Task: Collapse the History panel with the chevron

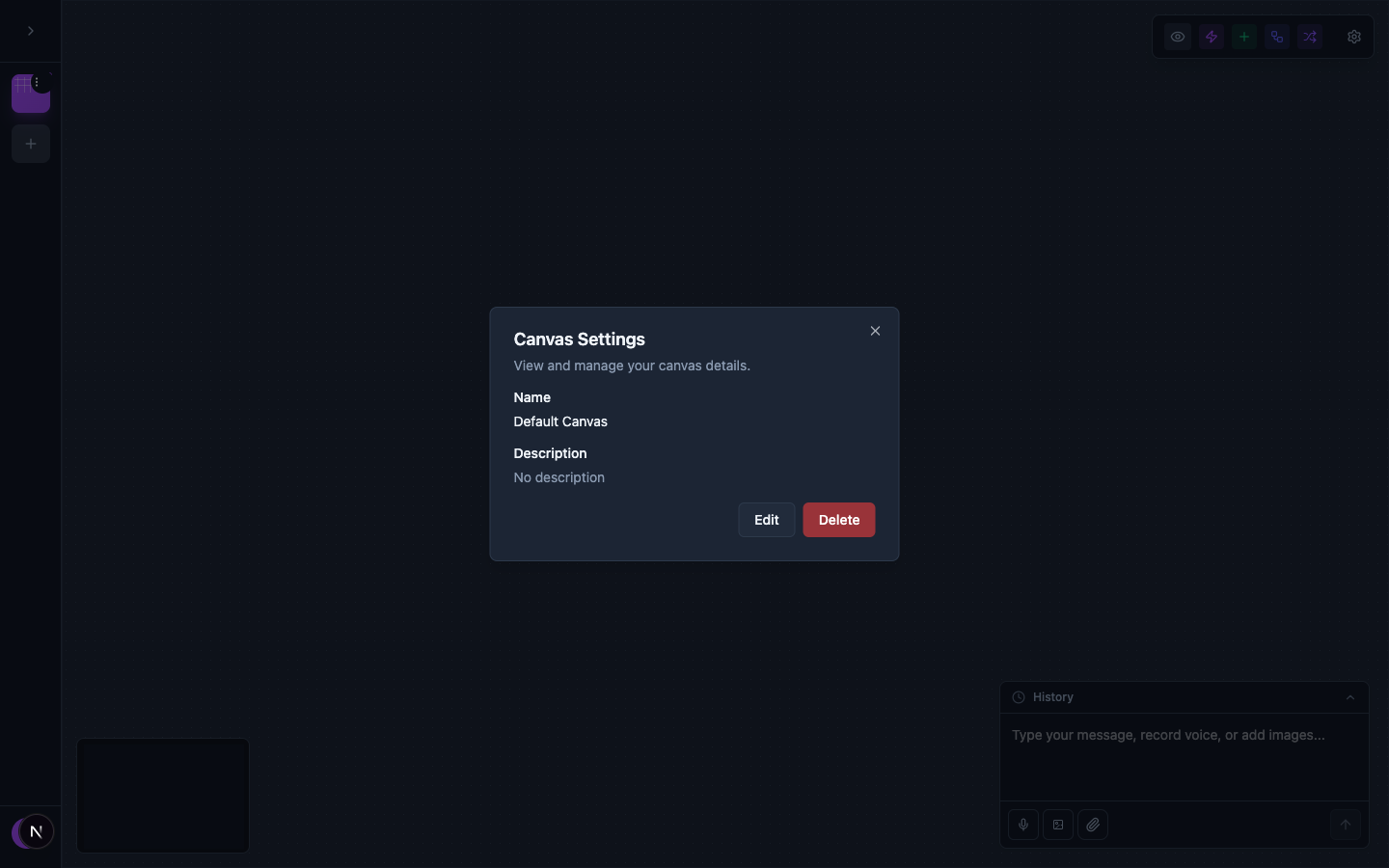Action: [1348, 696]
